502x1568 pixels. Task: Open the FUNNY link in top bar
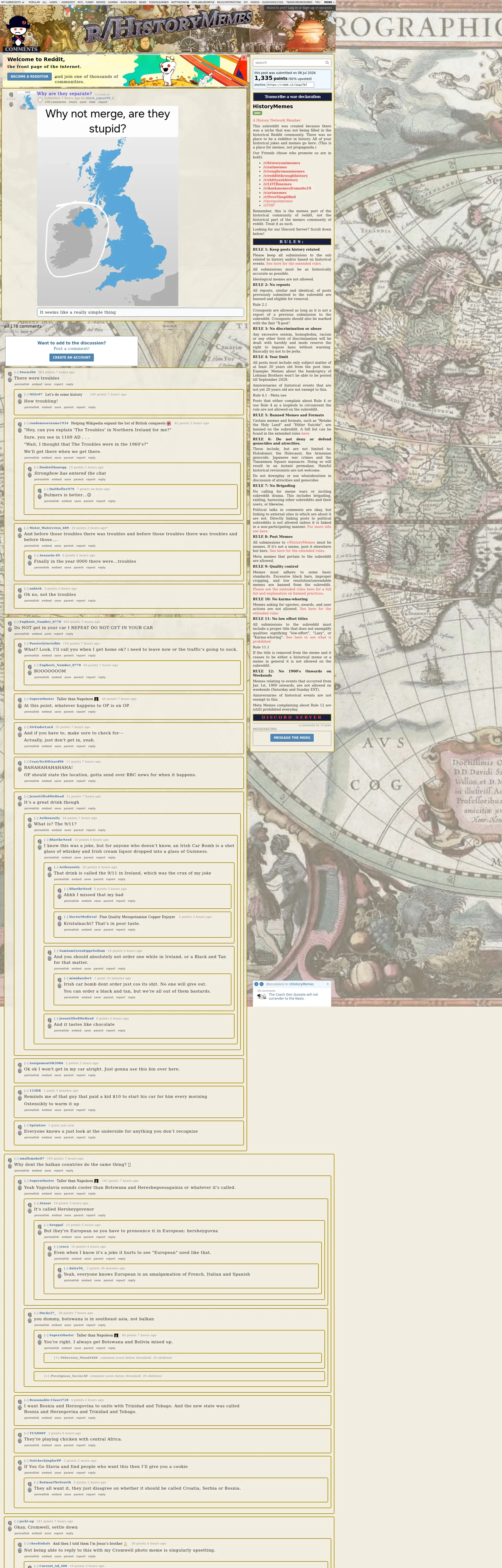(x=90, y=2)
